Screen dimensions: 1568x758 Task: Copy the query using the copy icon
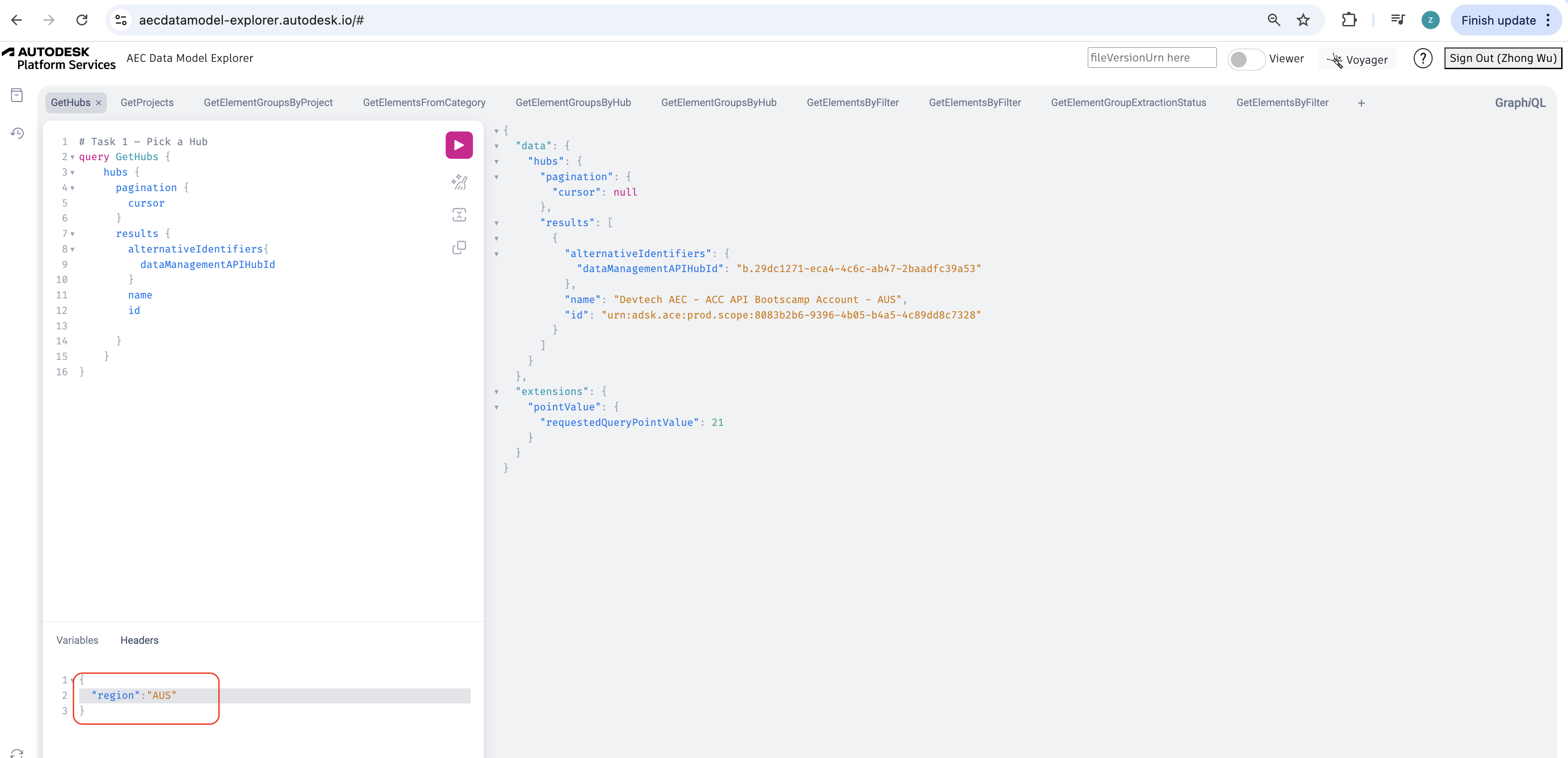(459, 247)
